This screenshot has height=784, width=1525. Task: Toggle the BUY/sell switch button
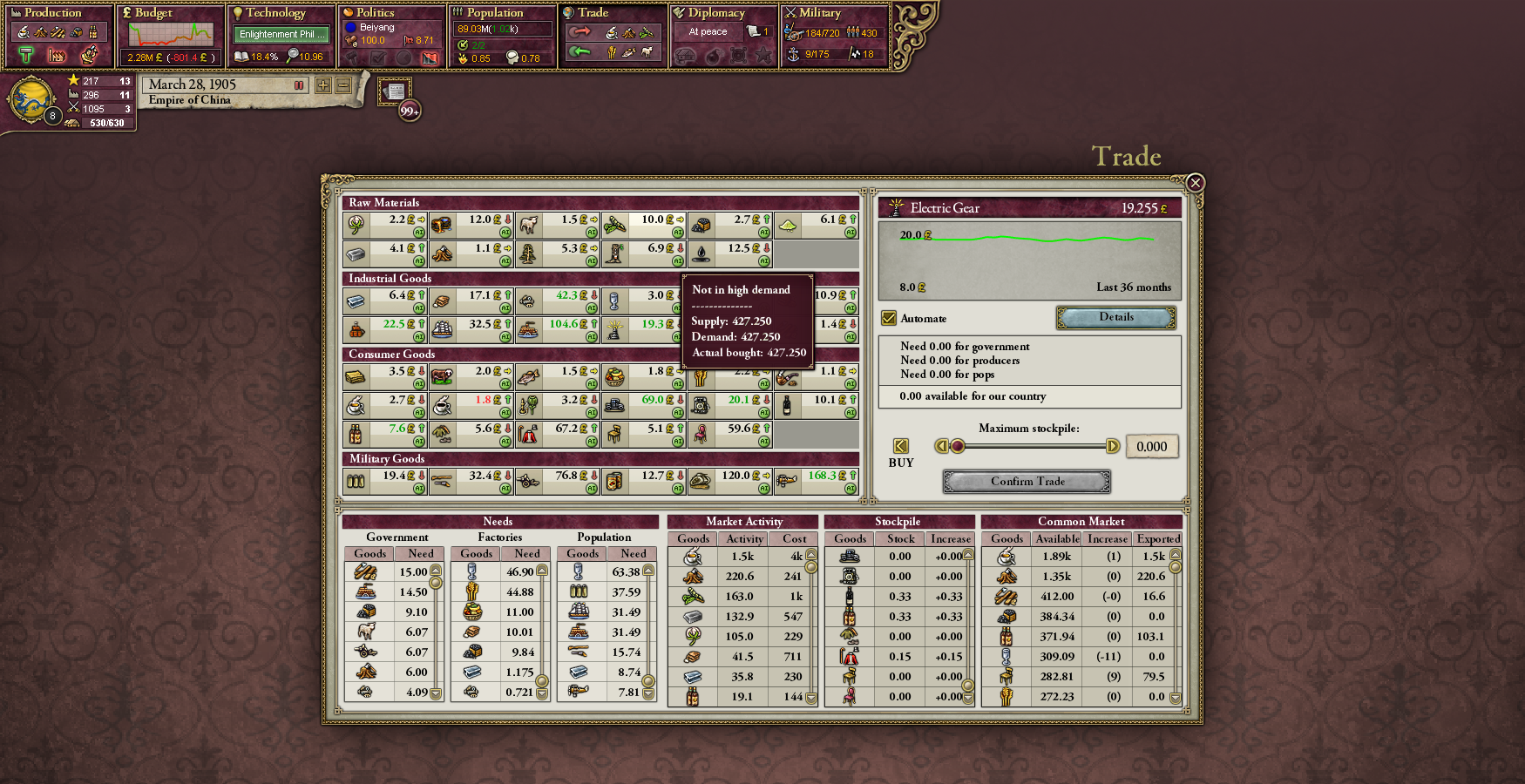(x=901, y=446)
